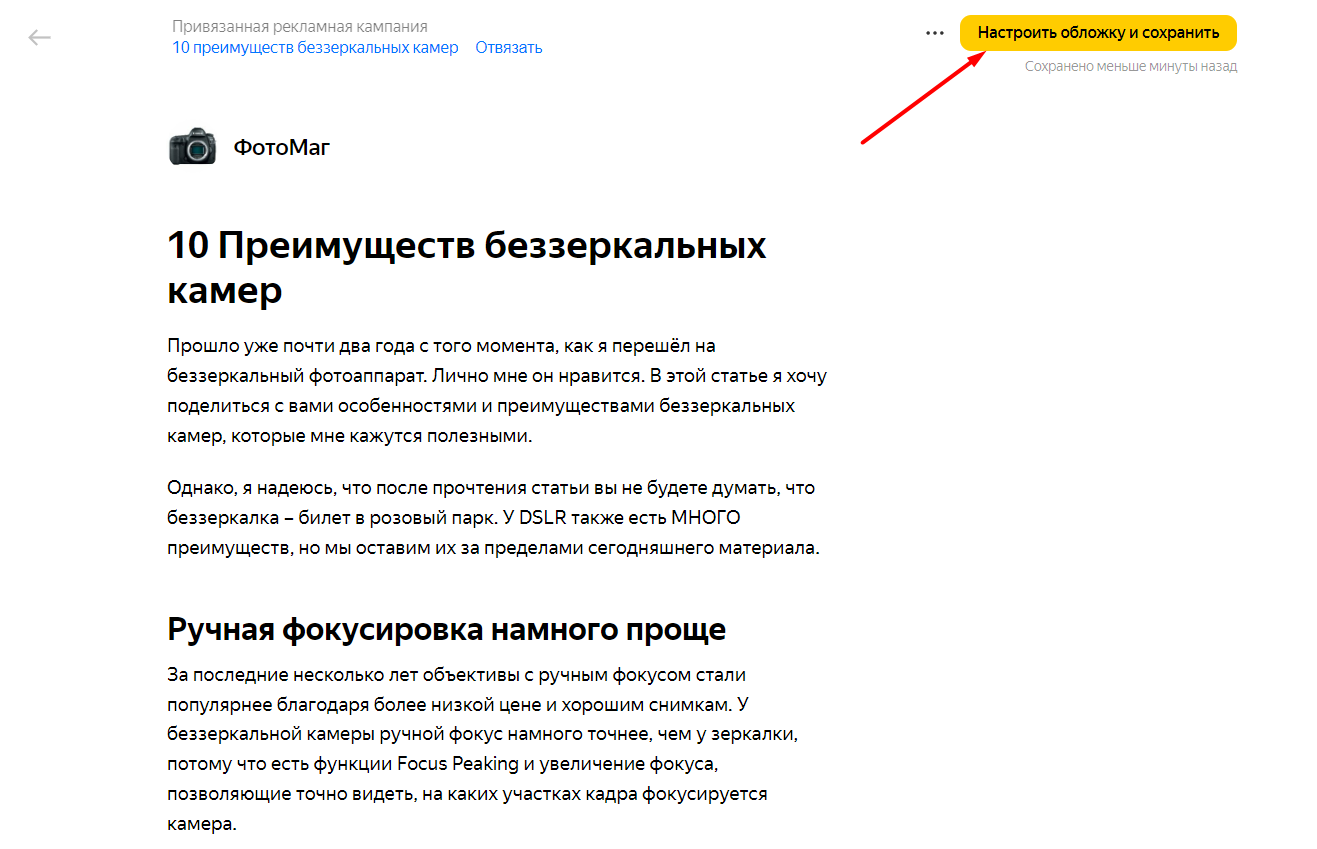
Task: Open the three-dots more options menu
Action: point(934,33)
